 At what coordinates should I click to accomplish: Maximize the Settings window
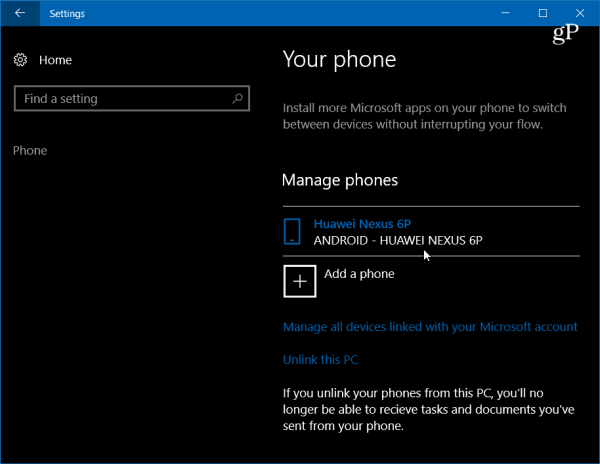[543, 13]
